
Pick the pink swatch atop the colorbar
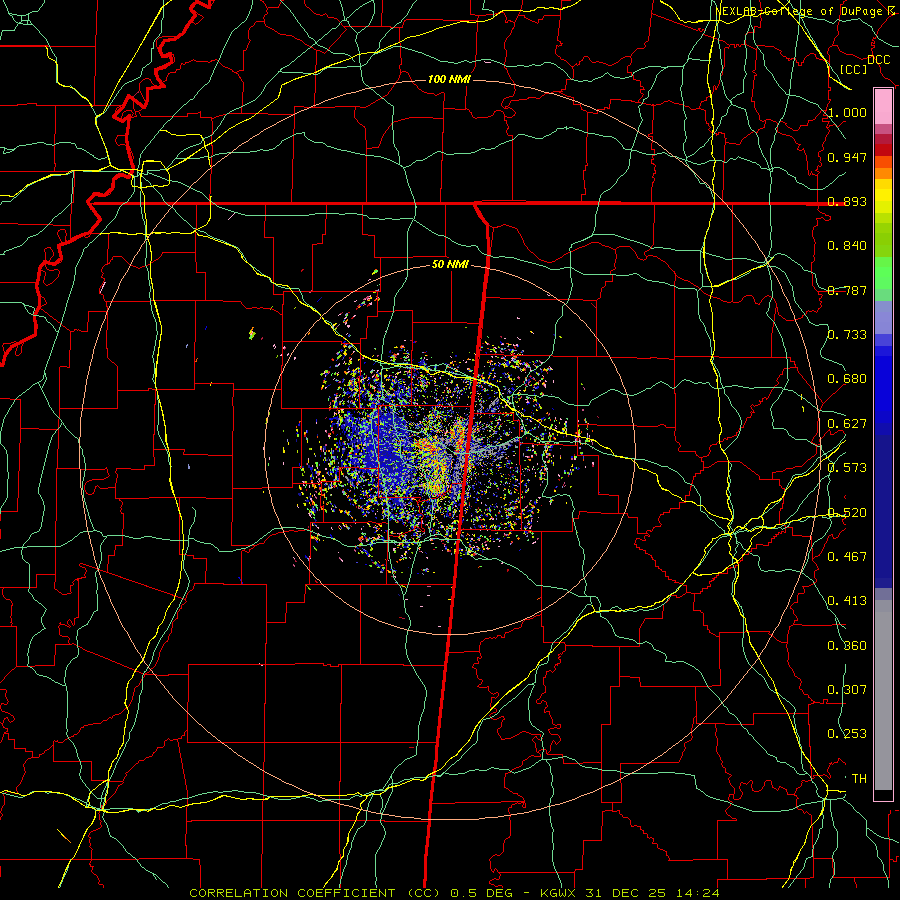click(883, 107)
